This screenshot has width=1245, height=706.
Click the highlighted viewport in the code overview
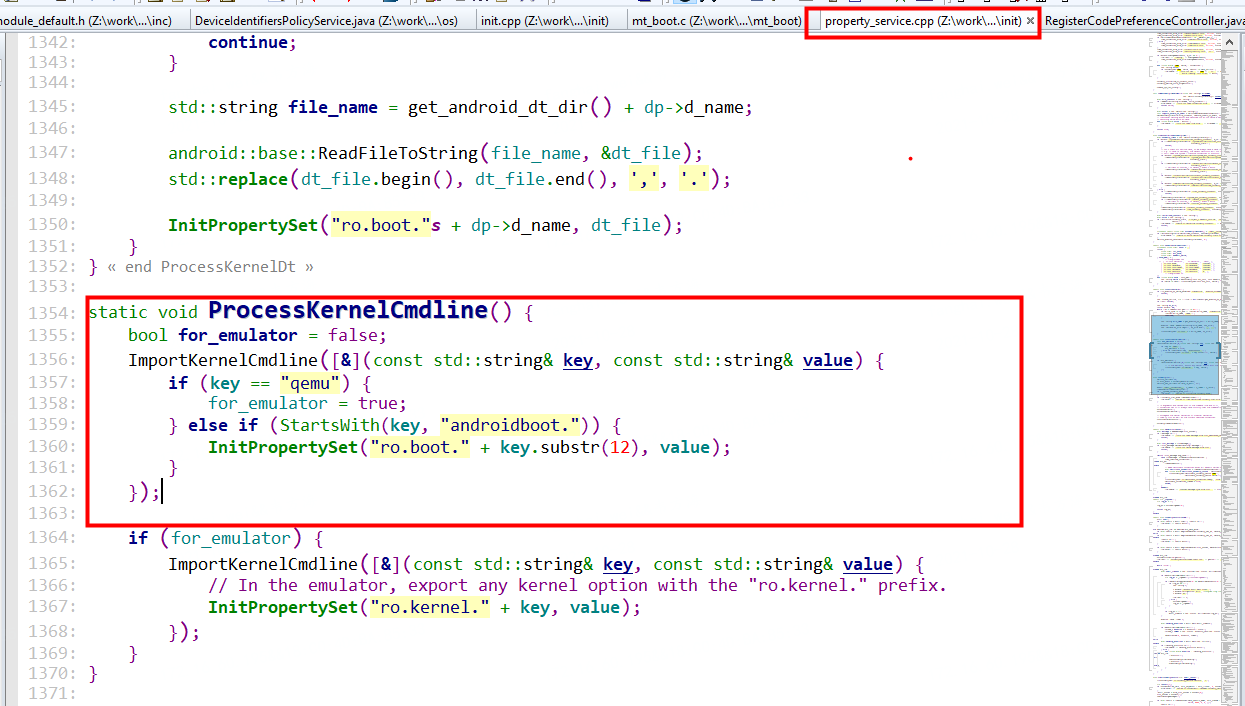coord(1185,354)
